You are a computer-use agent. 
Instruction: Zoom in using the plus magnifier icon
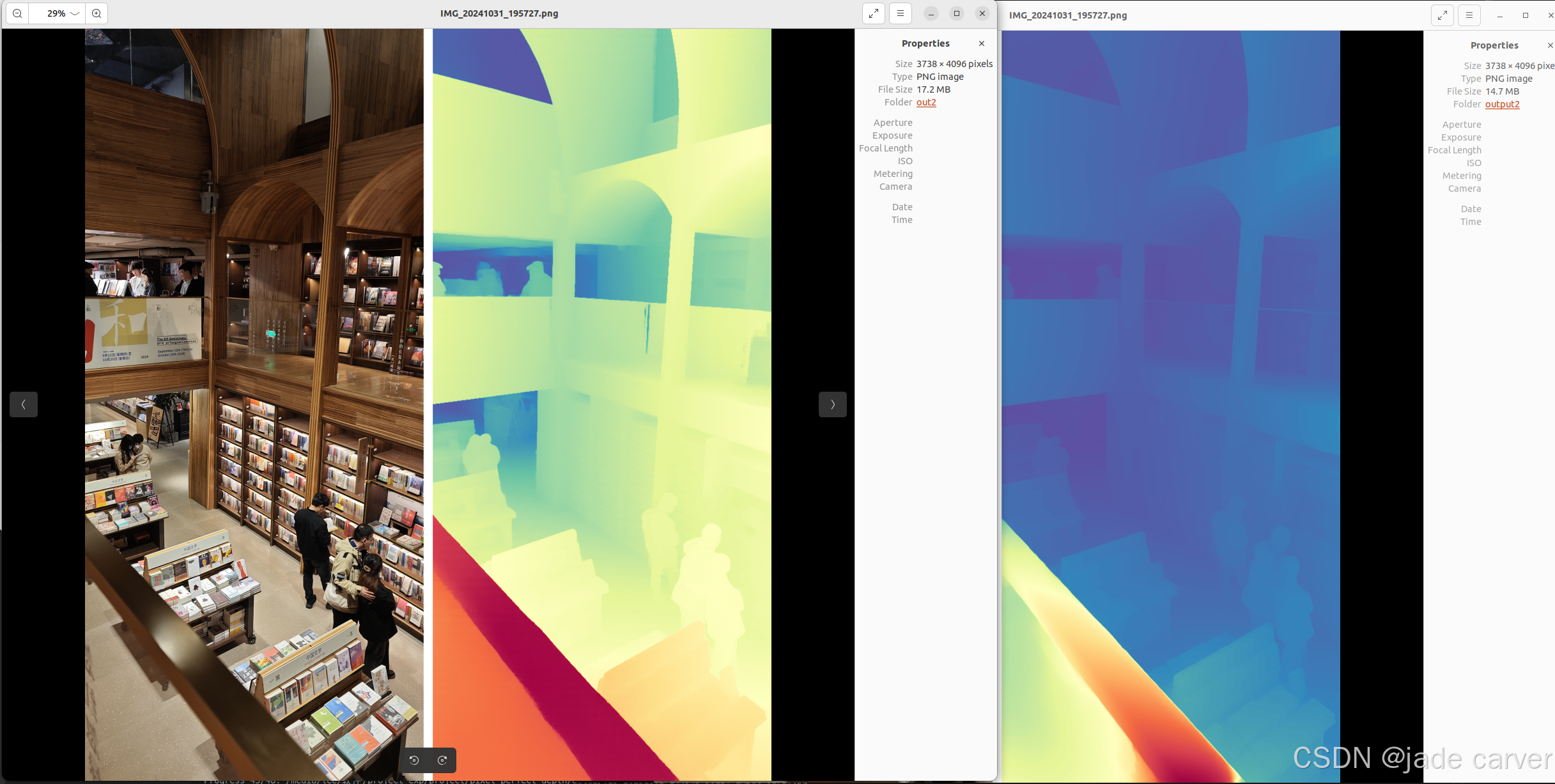pyautogui.click(x=97, y=13)
